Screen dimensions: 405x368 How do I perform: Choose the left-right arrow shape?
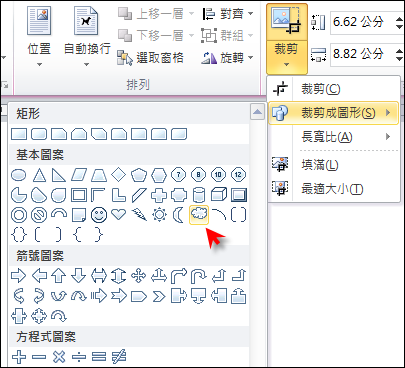point(99,276)
